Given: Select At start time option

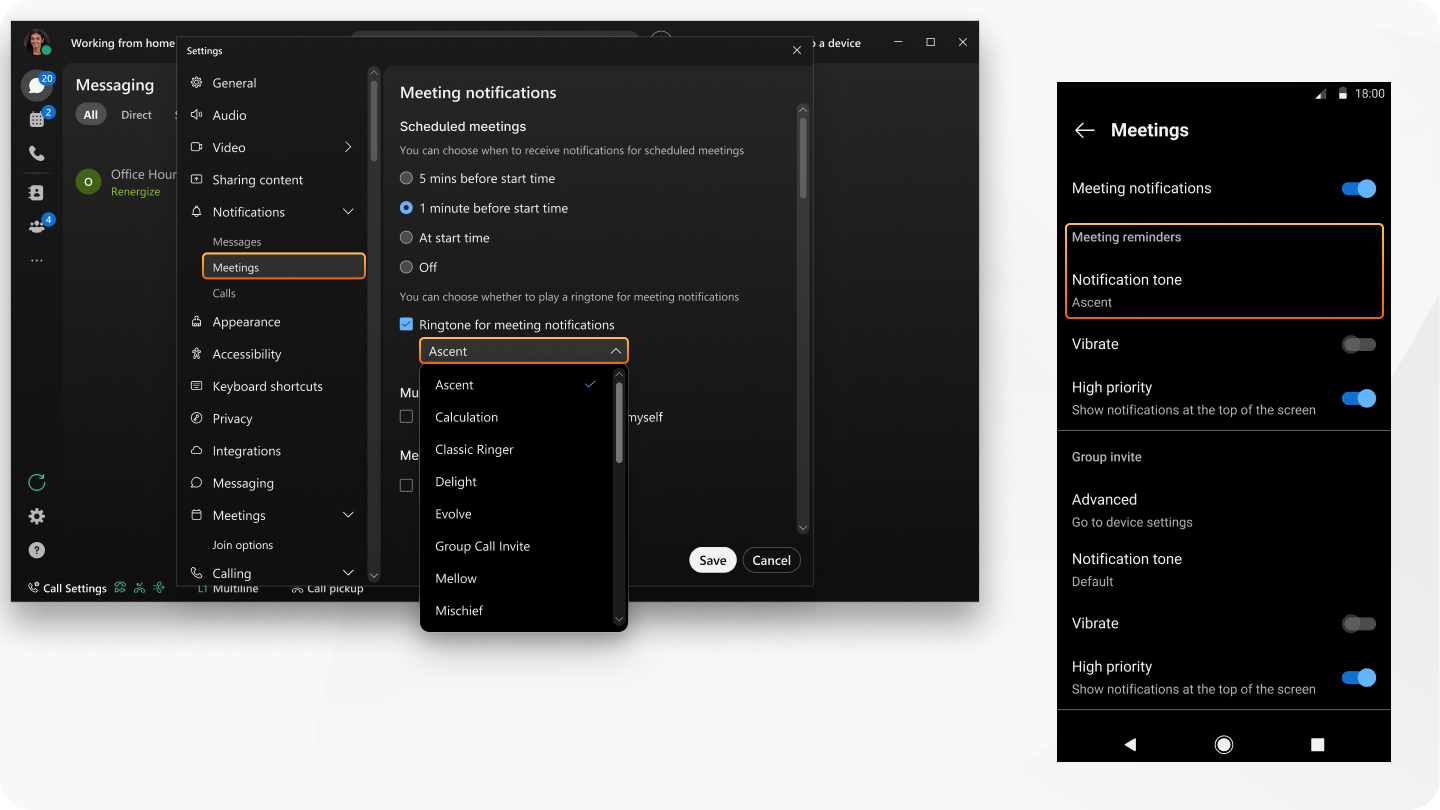Looking at the screenshot, I should point(406,238).
